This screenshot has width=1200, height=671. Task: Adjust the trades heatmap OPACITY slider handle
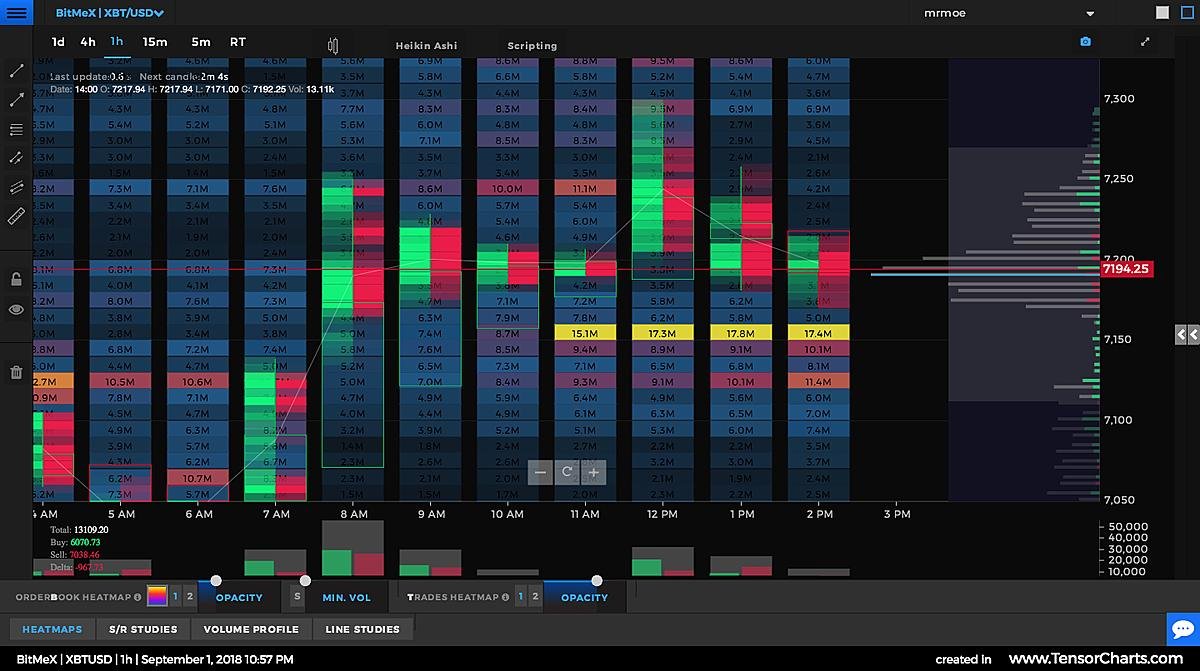click(597, 581)
